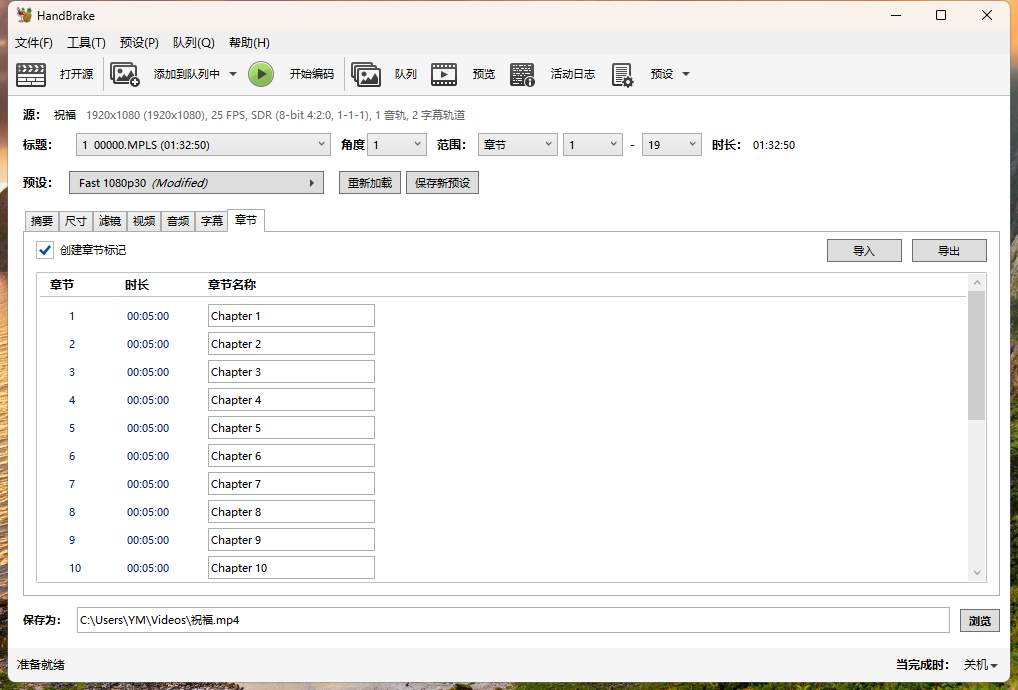The height and width of the screenshot is (690, 1018).
Task: Click the Preview film frame icon
Action: 443,74
